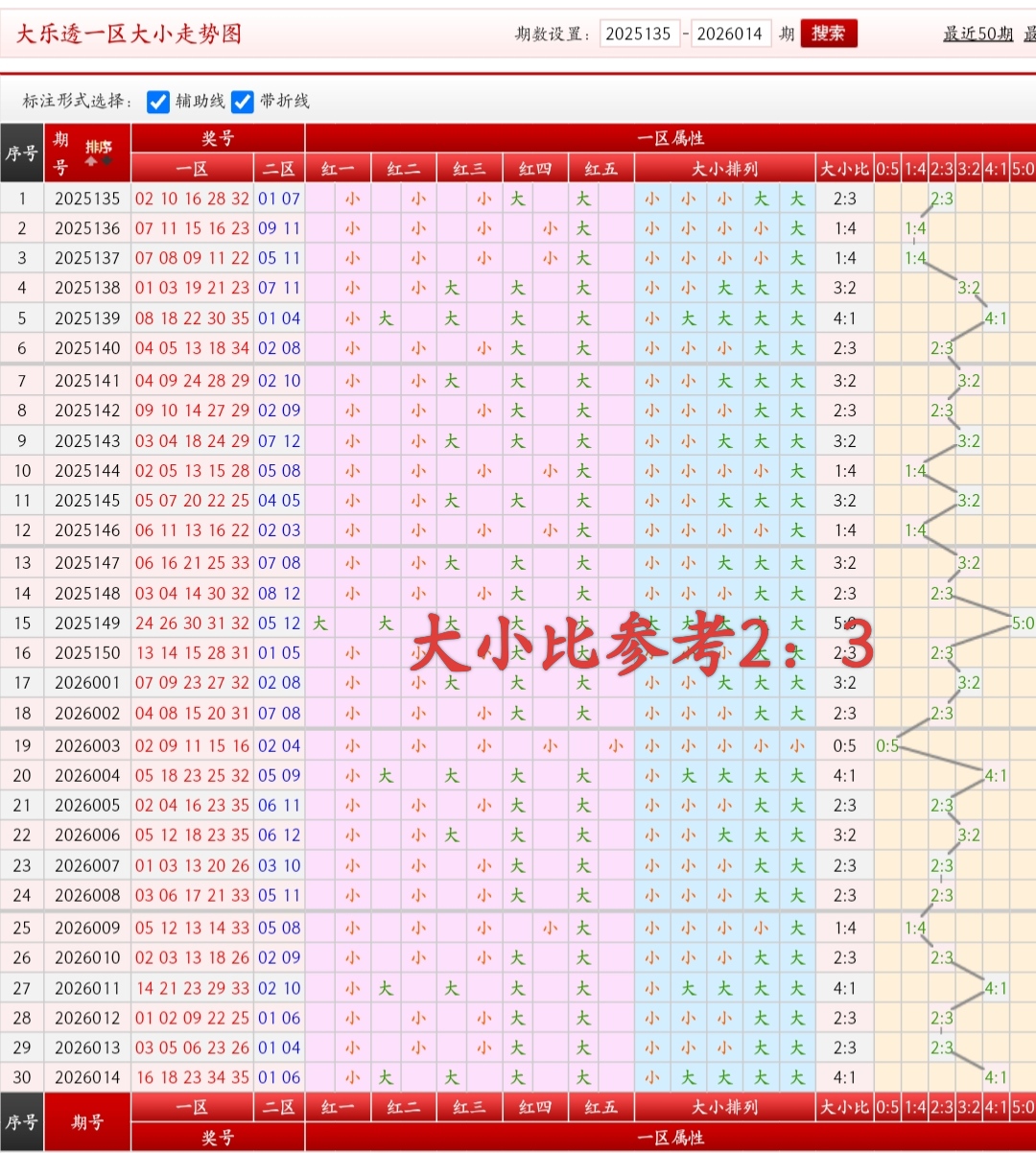Viewport: 1036px width, 1153px height.
Task: Toggle the 辅助线 checkbox off
Action: (158, 101)
